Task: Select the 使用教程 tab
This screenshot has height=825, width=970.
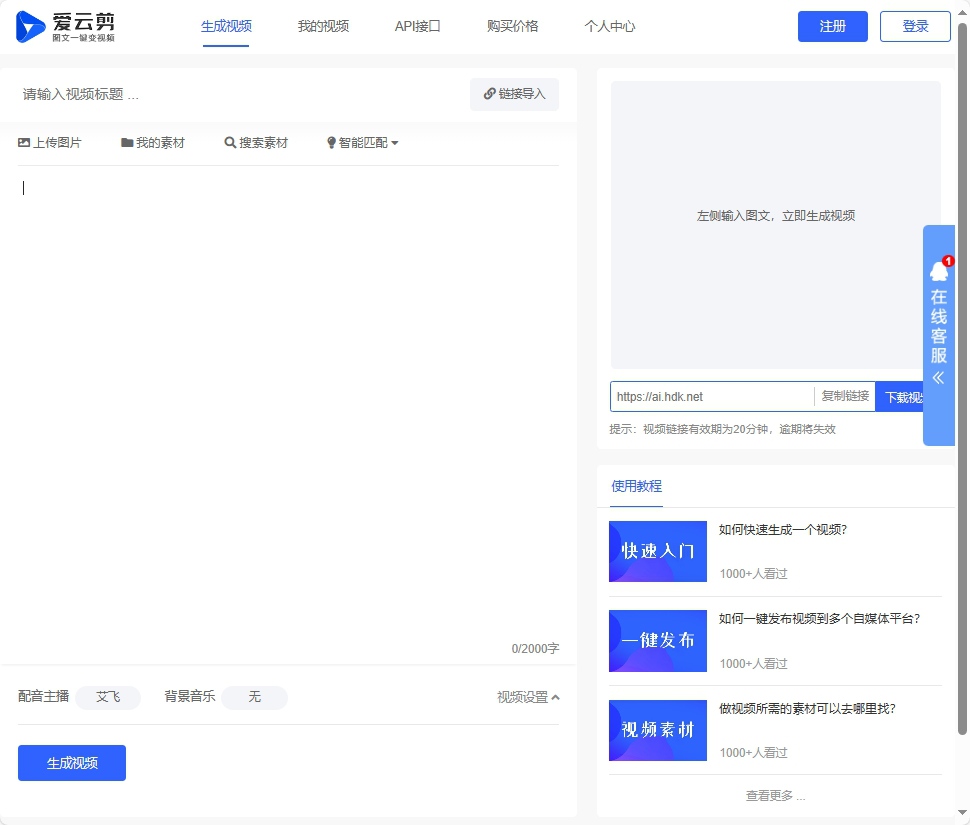Action: point(636,486)
